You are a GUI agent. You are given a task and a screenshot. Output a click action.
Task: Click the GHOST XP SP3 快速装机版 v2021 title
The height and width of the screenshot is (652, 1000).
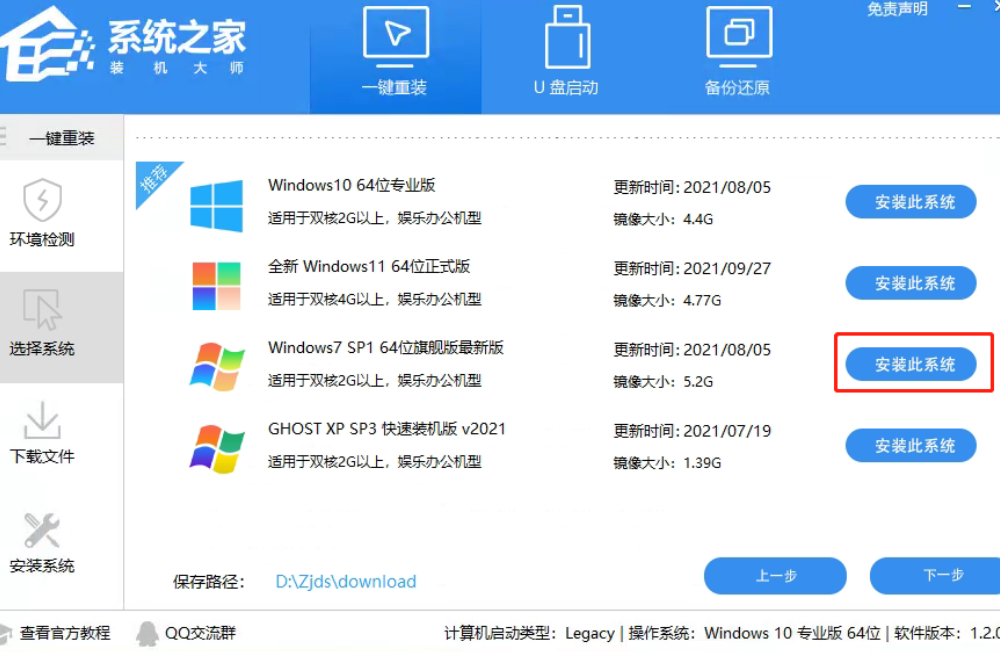(386, 428)
